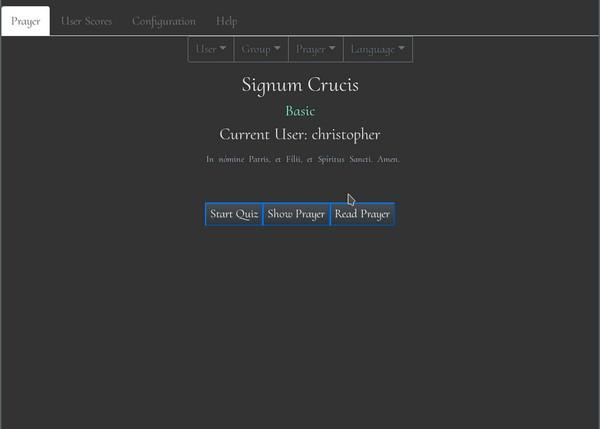Click the green Basic label

(300, 111)
